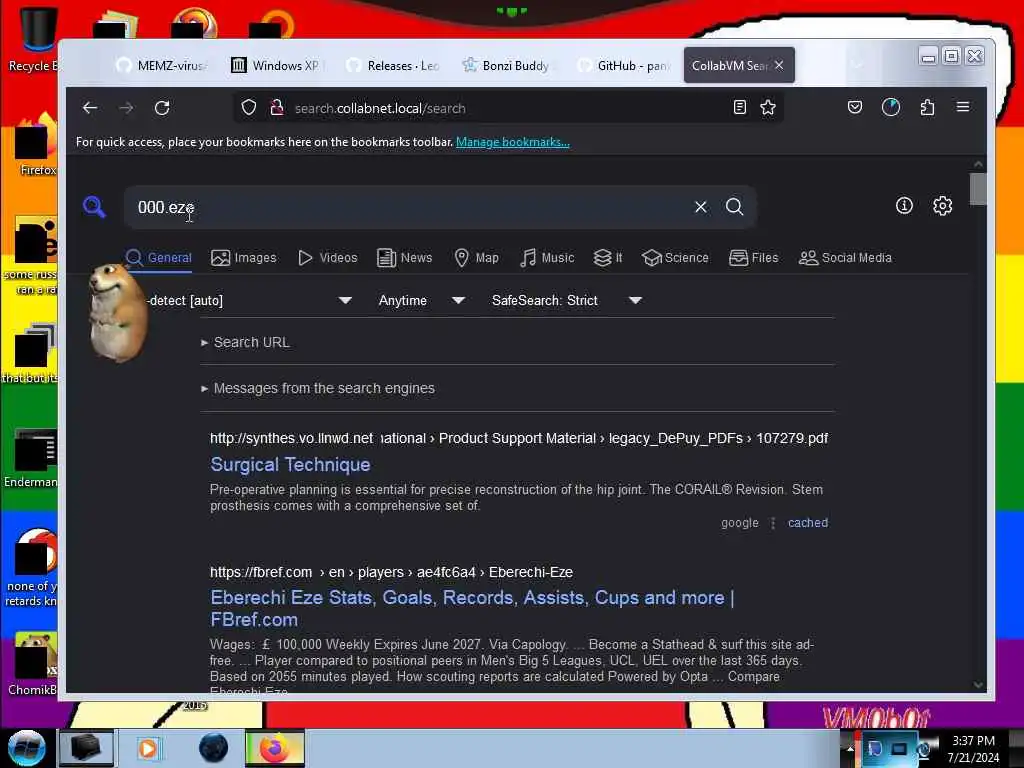Open the list all tabs dropdown
Viewport: 1024px width, 768px height.
pyautogui.click(x=857, y=65)
